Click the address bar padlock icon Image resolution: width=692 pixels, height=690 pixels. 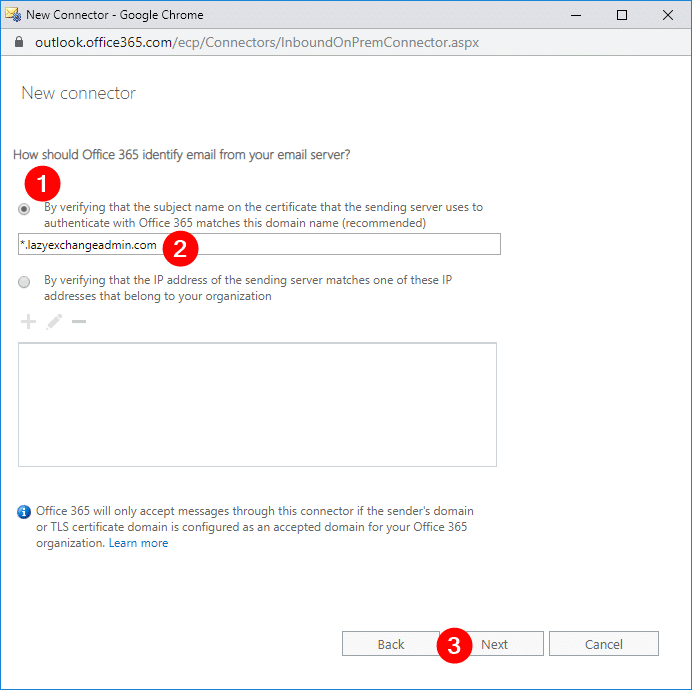coord(19,42)
